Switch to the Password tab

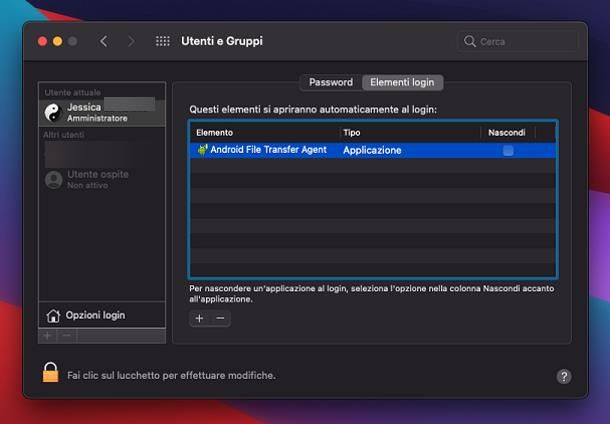331,82
